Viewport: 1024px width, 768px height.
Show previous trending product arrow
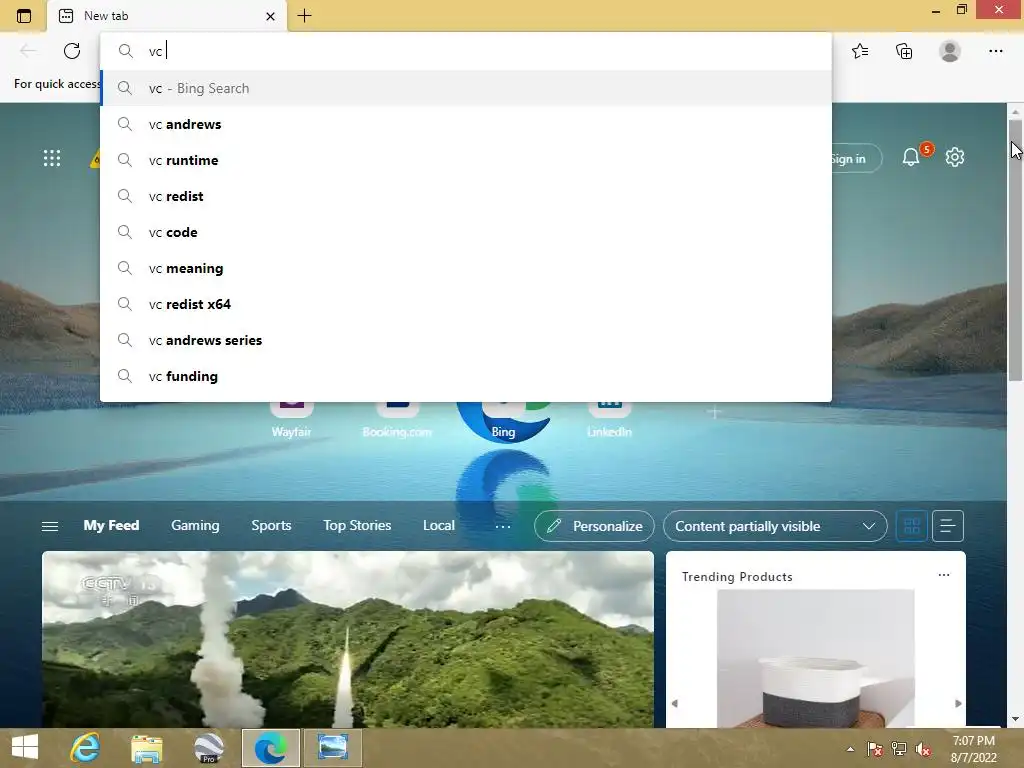(675, 703)
